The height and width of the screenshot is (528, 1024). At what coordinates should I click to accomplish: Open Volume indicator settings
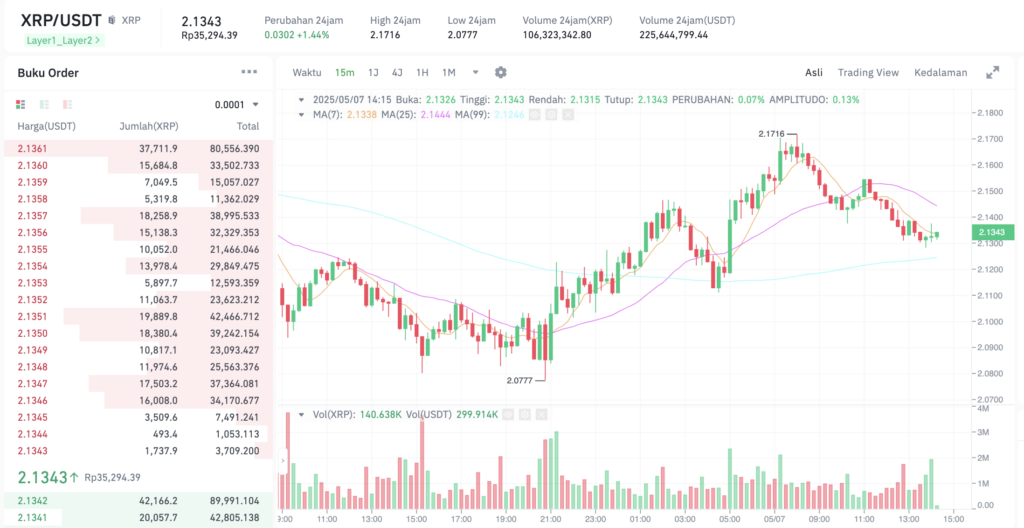point(524,414)
